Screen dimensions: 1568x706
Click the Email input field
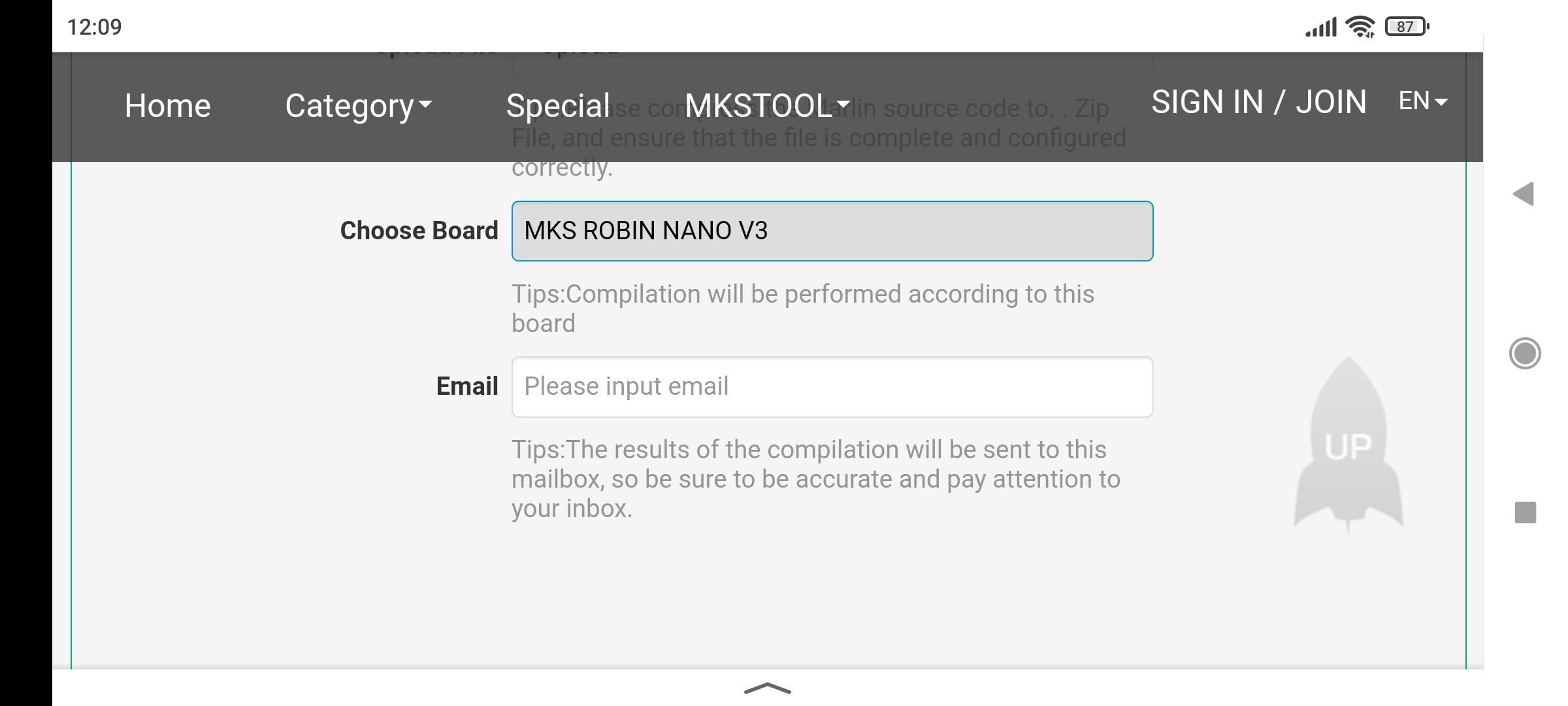832,386
